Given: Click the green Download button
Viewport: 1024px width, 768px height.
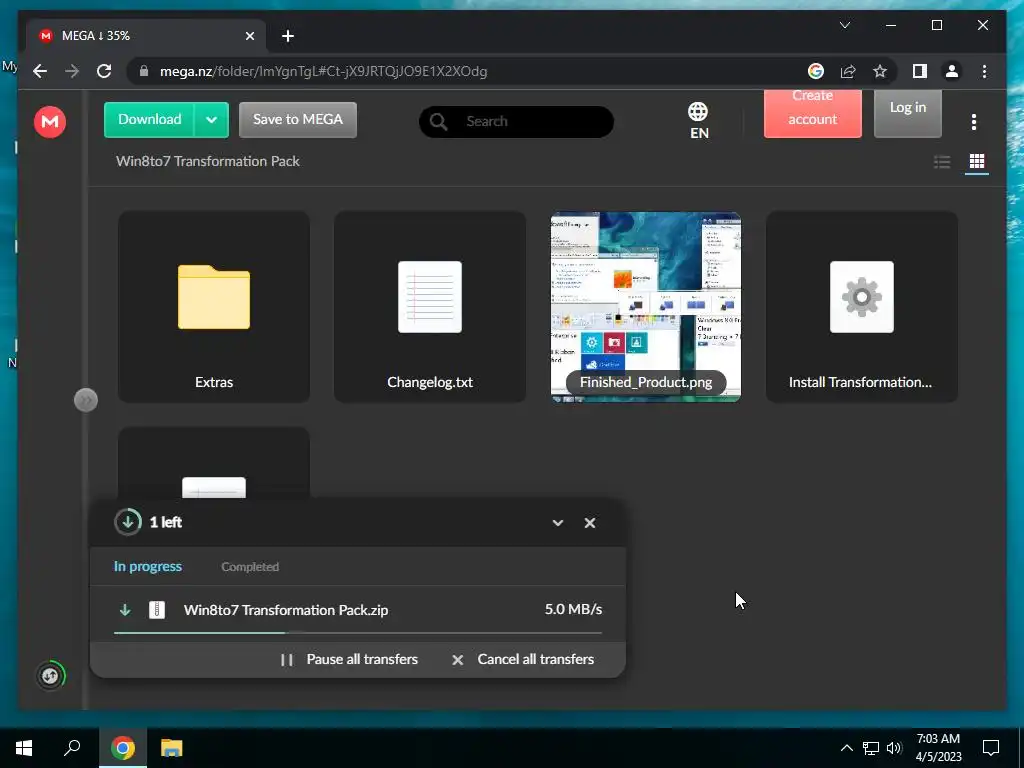Looking at the screenshot, I should 150,120.
